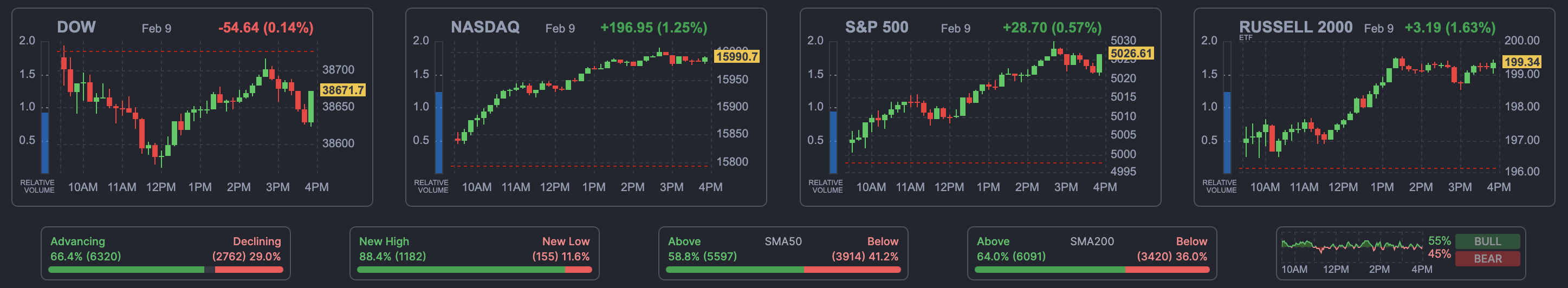Screen dimensions: 1568x288
Task: Click New Low (155) 11.6% value
Action: click(x=561, y=257)
